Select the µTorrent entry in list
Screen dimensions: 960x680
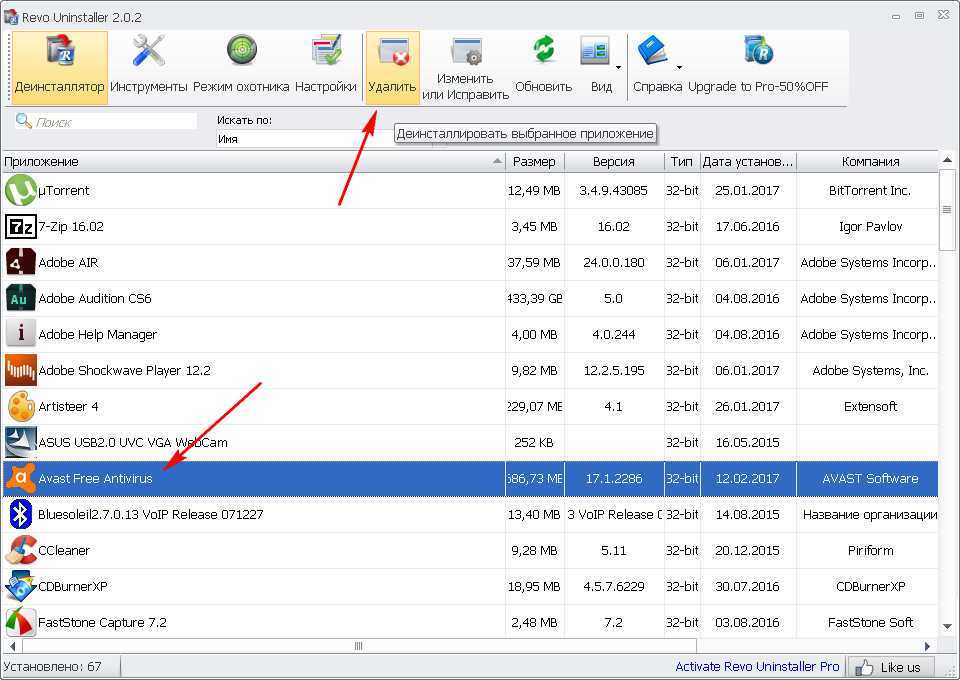64,190
